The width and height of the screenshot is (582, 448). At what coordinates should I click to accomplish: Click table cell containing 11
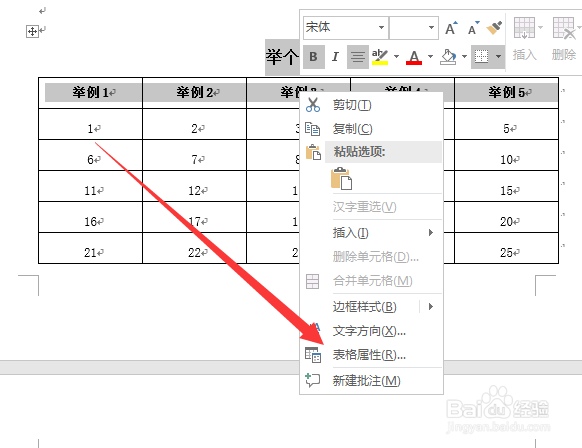click(91, 186)
